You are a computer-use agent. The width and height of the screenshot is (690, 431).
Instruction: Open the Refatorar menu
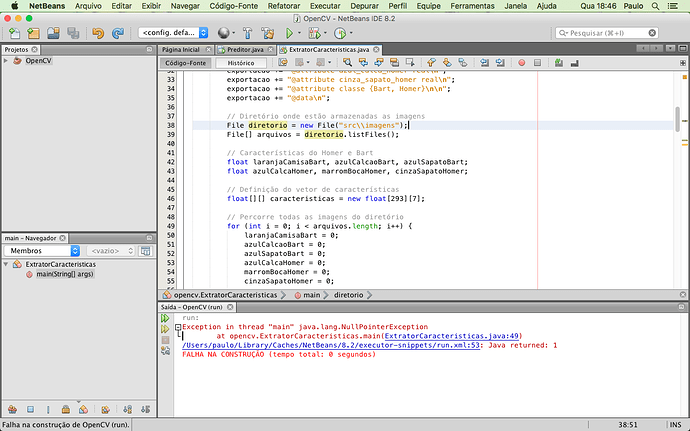284,6
